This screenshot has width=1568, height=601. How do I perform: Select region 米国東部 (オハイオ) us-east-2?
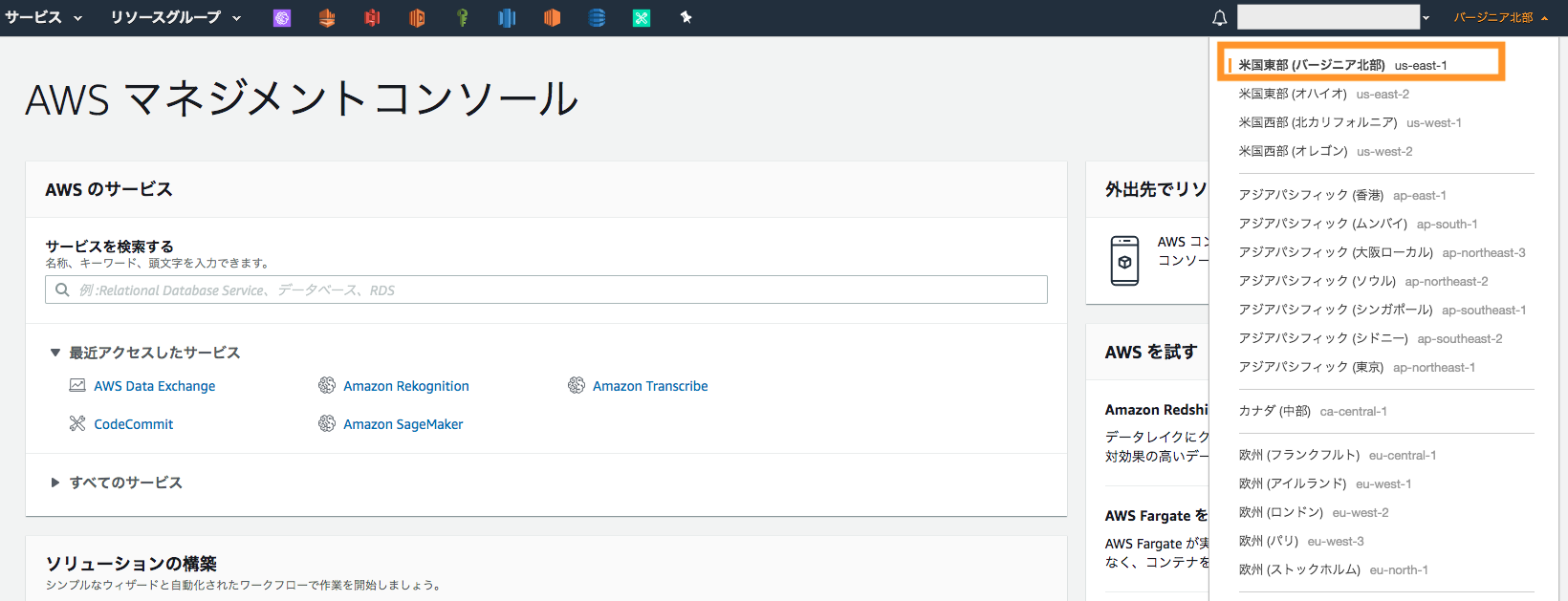click(x=1323, y=94)
